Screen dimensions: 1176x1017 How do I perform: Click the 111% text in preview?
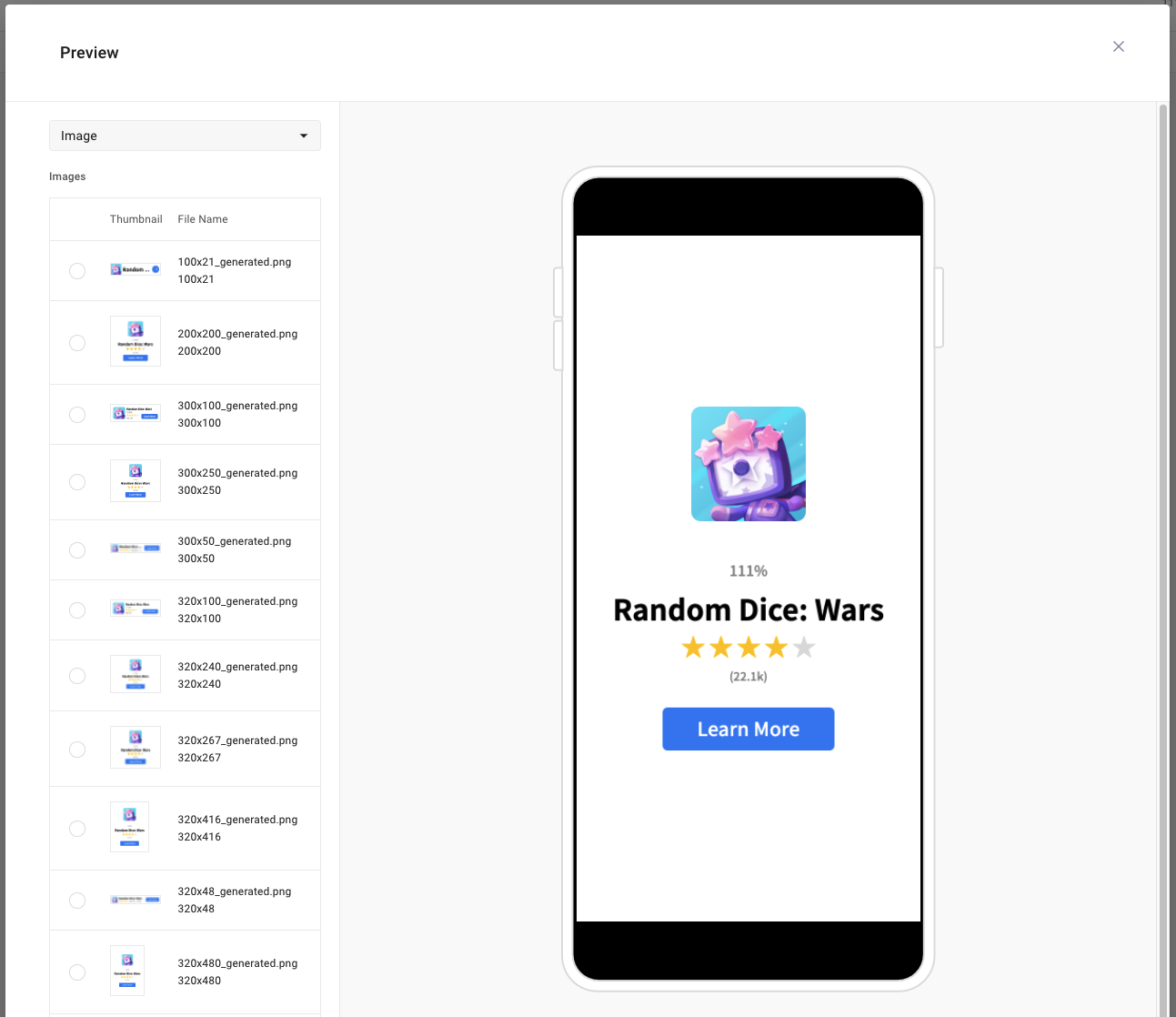[749, 571]
